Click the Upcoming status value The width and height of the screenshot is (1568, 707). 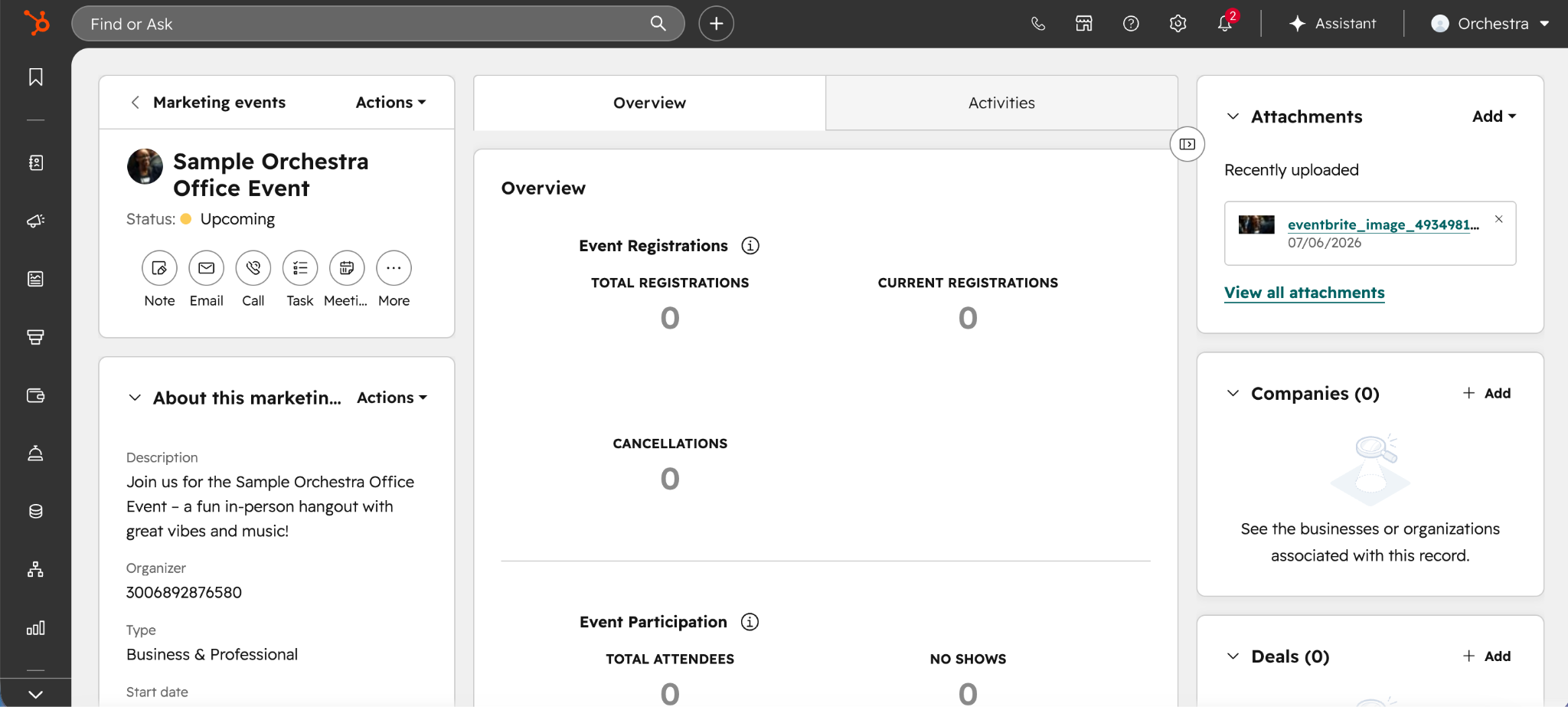[237, 219]
